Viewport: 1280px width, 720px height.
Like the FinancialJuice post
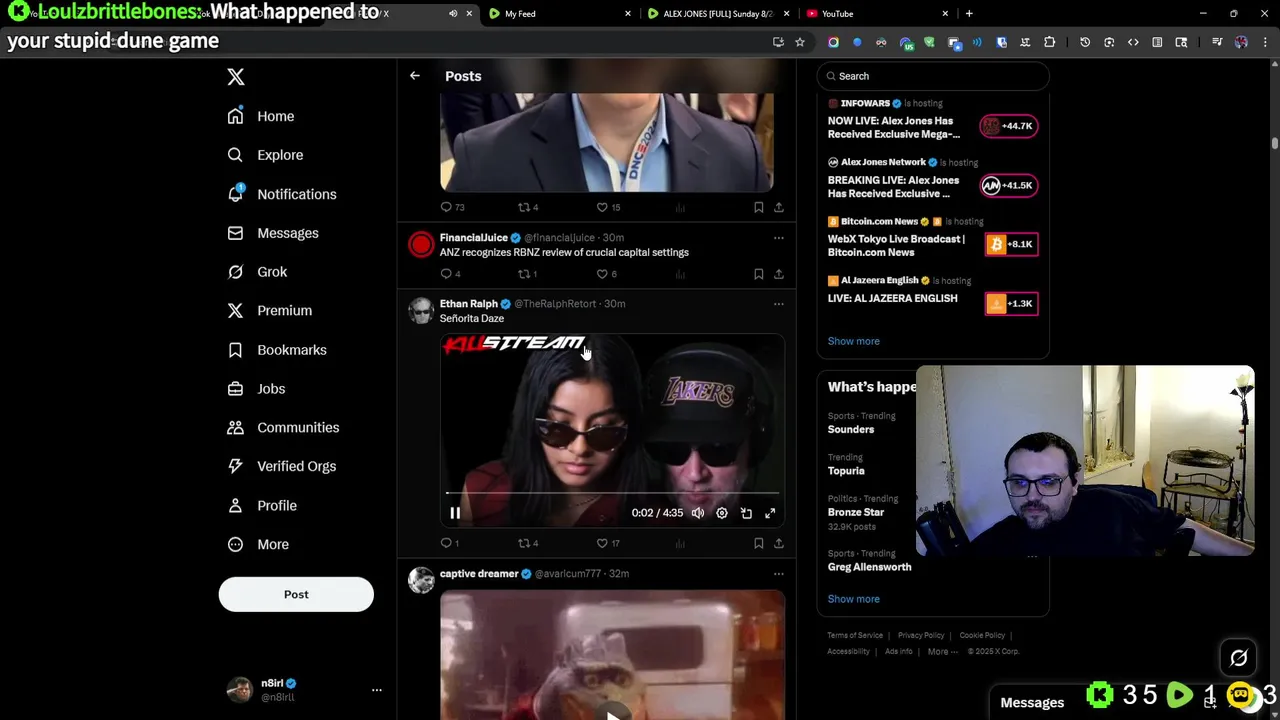(606, 274)
